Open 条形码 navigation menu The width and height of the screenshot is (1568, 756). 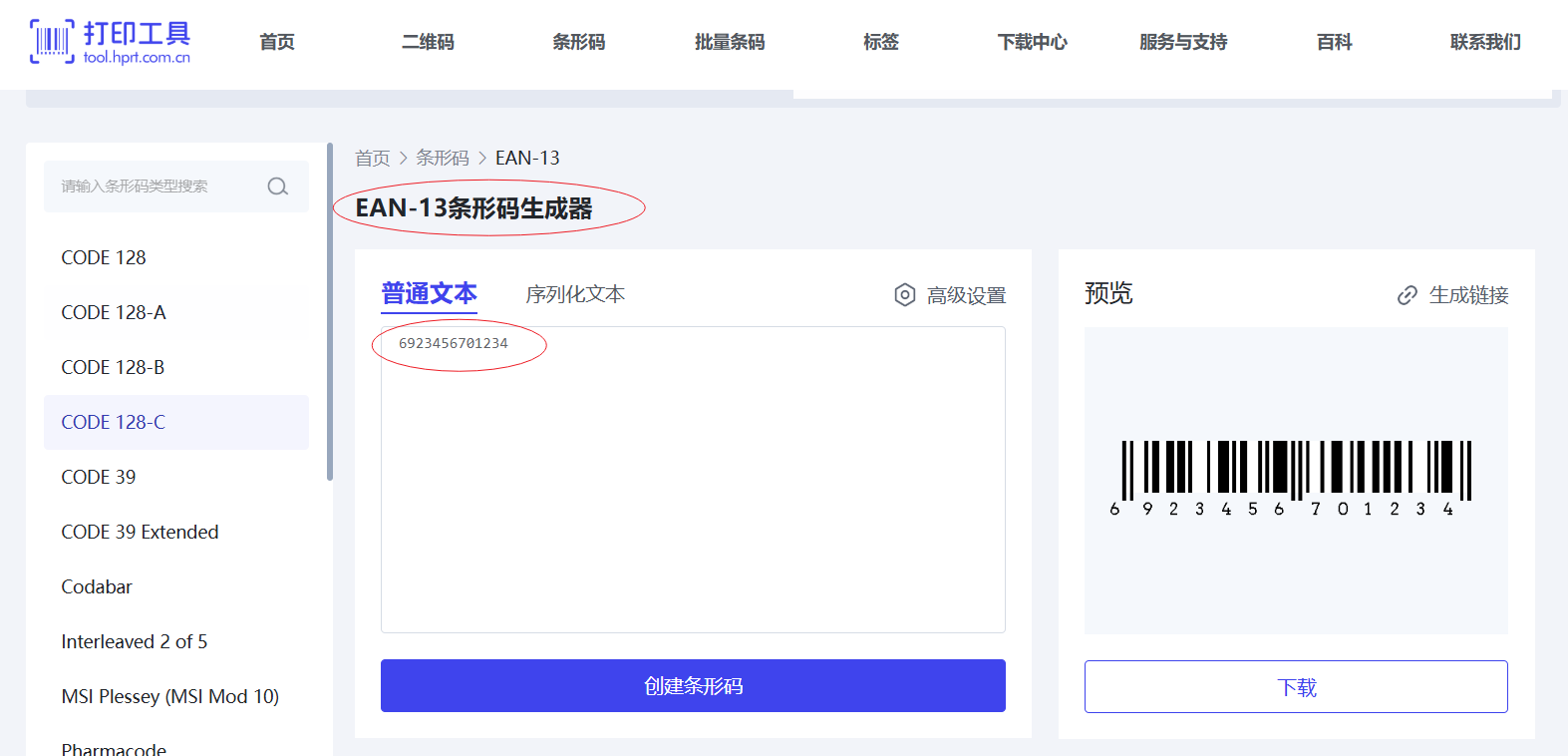pos(579,42)
